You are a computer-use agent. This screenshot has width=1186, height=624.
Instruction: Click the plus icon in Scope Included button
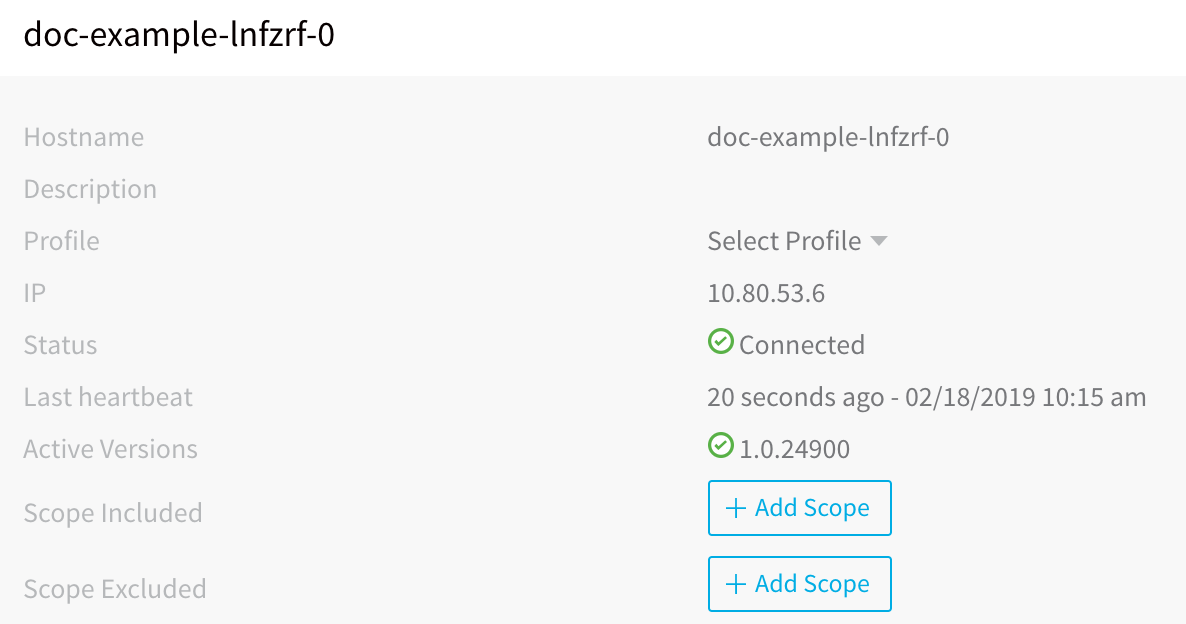click(x=736, y=508)
